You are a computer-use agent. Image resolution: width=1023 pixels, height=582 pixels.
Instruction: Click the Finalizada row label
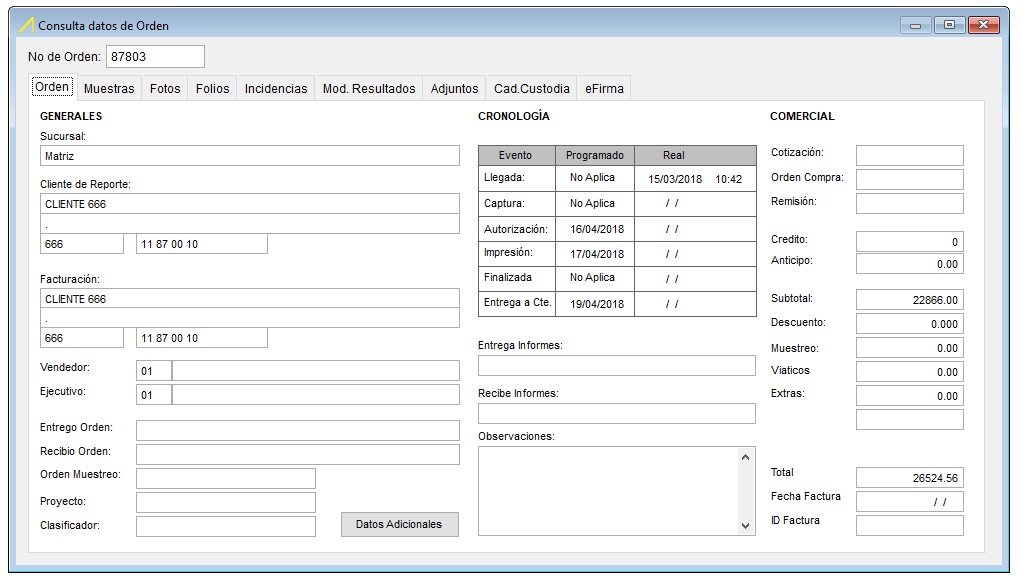508,277
